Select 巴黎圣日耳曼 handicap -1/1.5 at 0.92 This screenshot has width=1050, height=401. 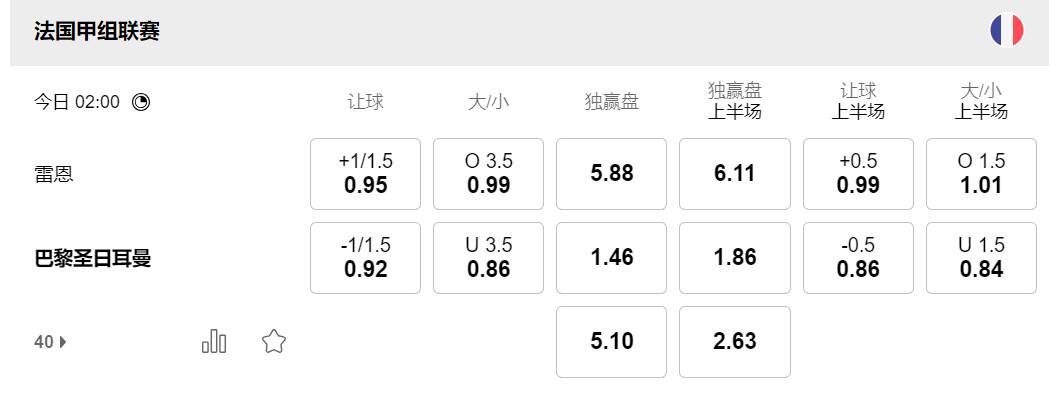pos(365,258)
